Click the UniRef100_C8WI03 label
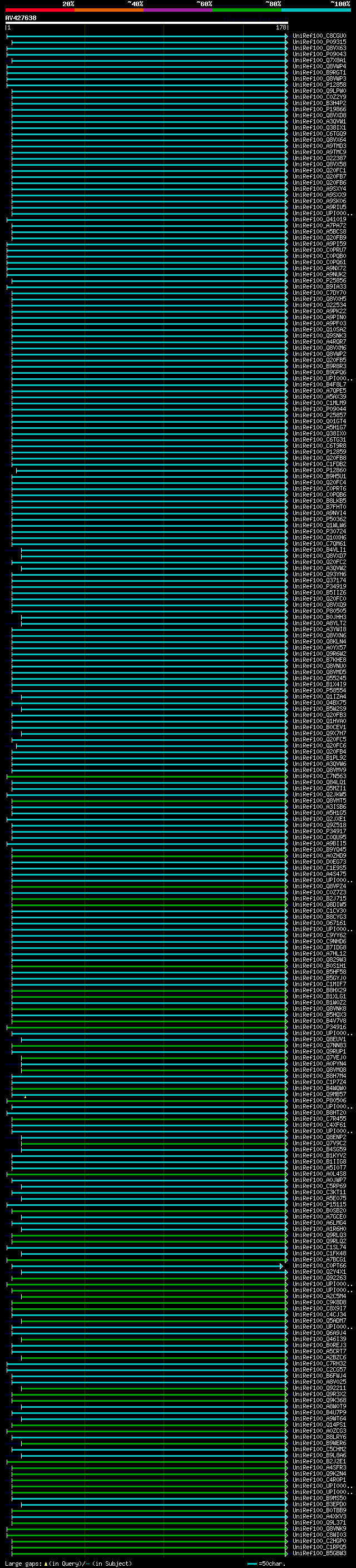 [319, 1535]
